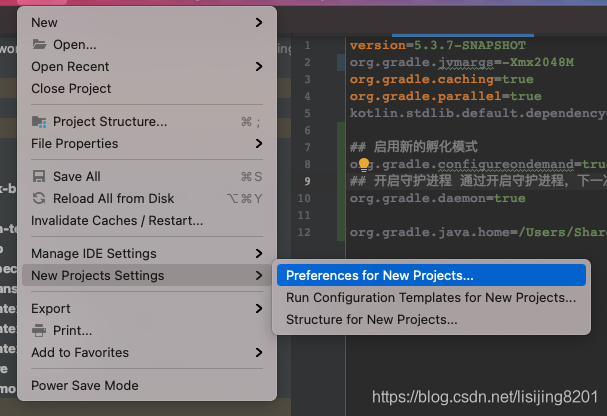Click line number 12 in the editor gutter
This screenshot has width=607, height=416.
click(305, 232)
